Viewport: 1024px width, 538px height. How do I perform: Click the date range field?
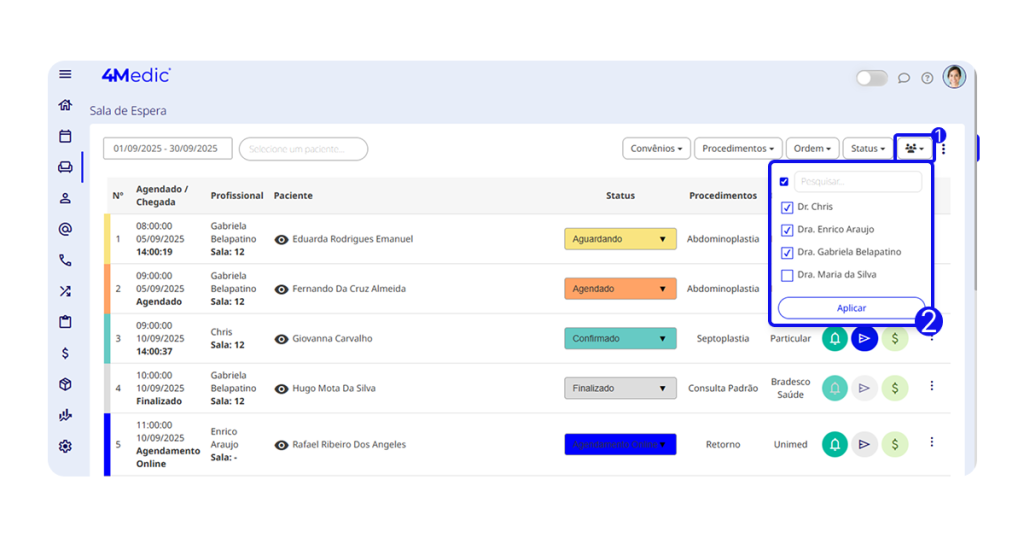point(167,149)
